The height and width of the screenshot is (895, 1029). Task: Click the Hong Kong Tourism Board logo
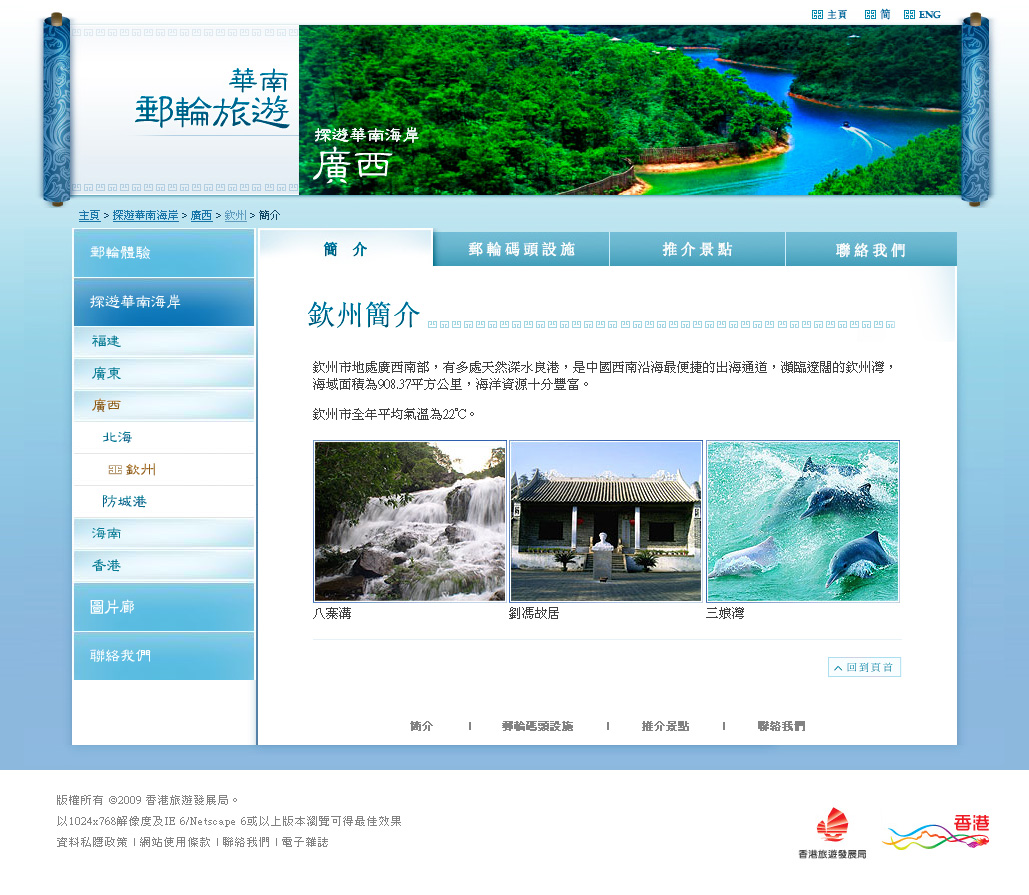click(x=832, y=833)
